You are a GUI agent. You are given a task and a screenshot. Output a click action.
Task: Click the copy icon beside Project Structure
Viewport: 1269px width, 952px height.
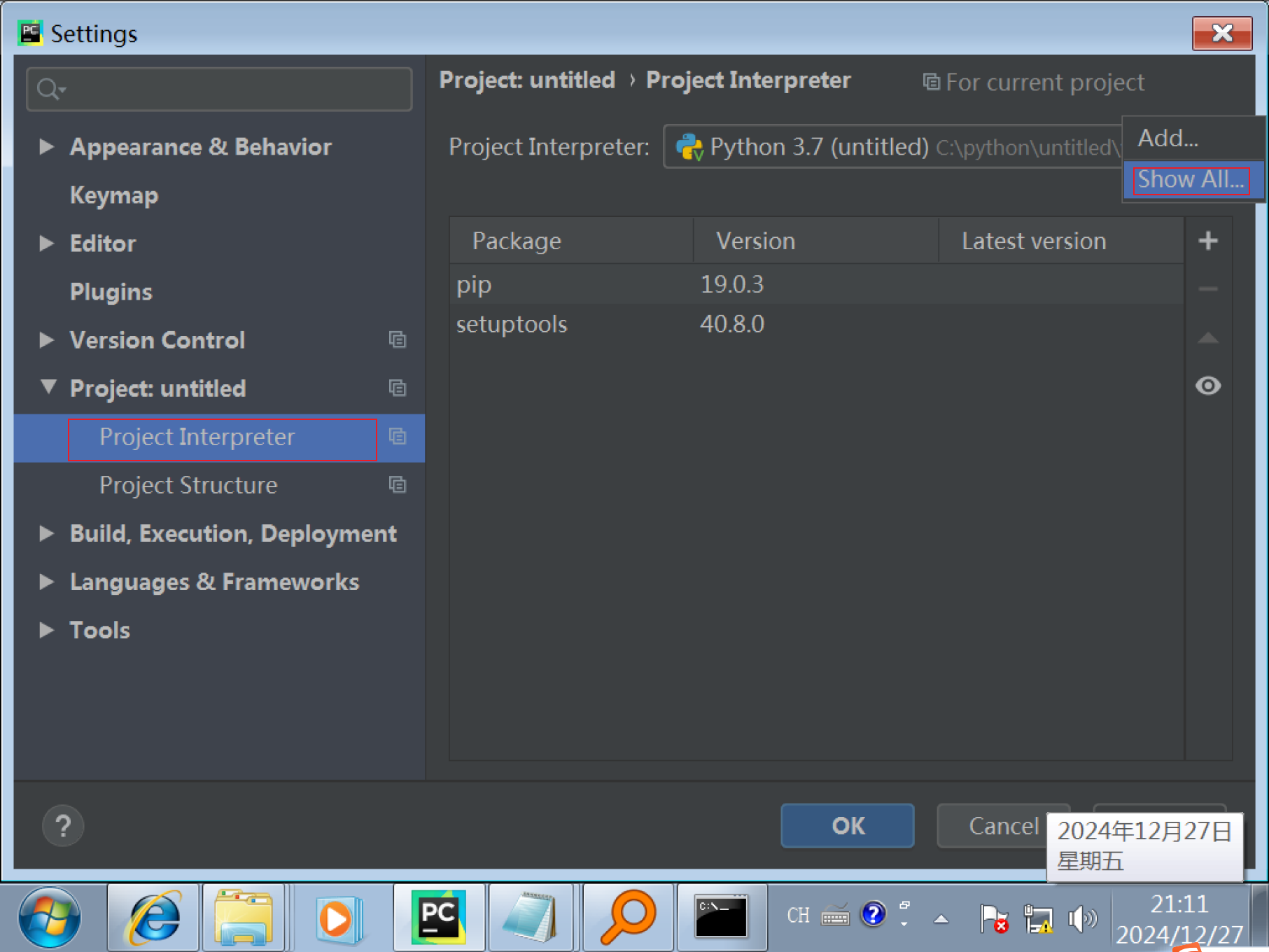pos(398,485)
